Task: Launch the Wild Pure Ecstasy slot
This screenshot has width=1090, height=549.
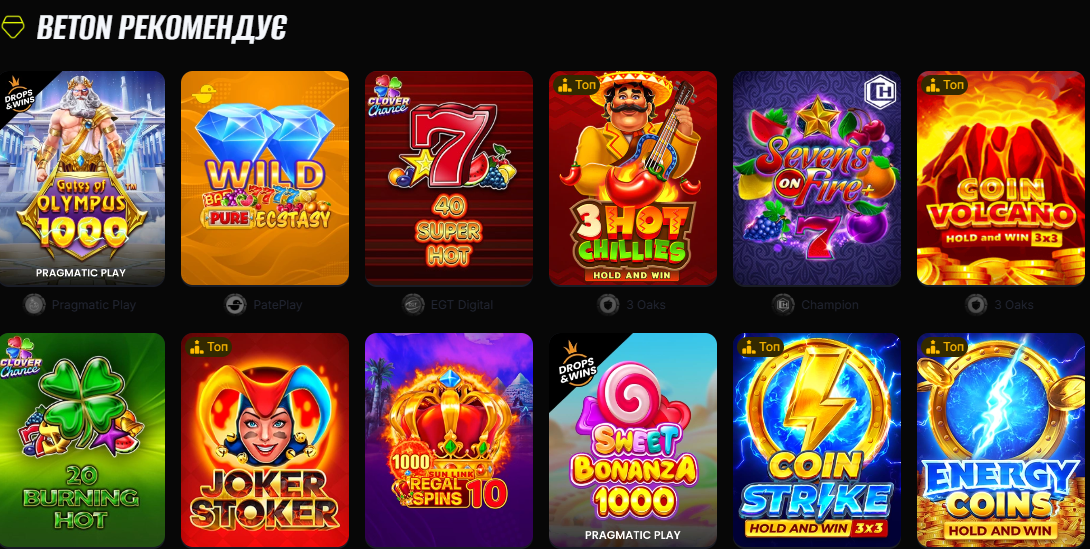Action: tap(265, 178)
